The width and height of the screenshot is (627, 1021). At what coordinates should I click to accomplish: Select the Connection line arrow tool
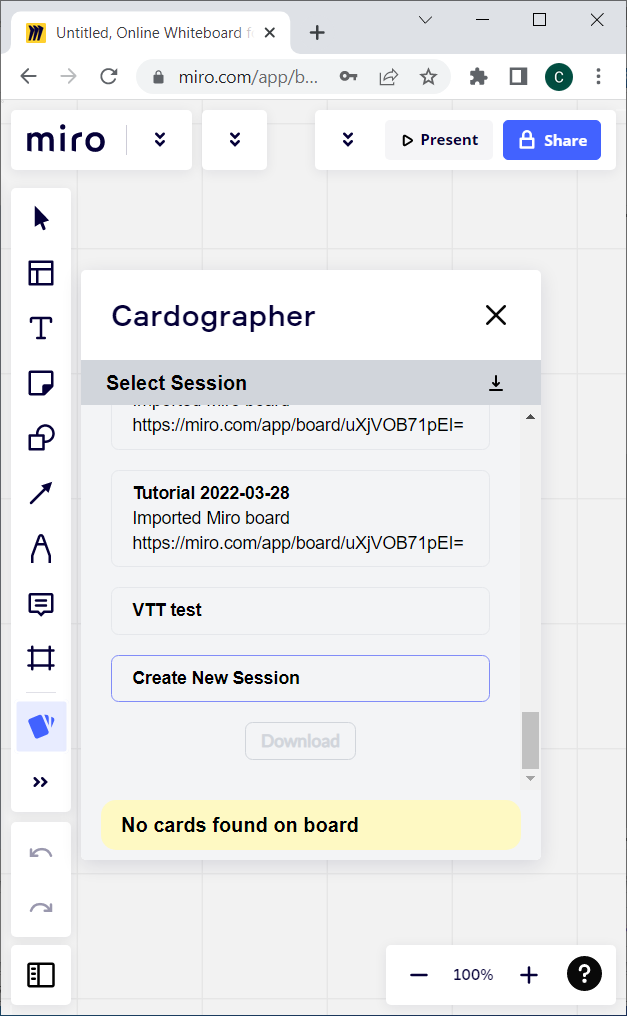pos(41,493)
